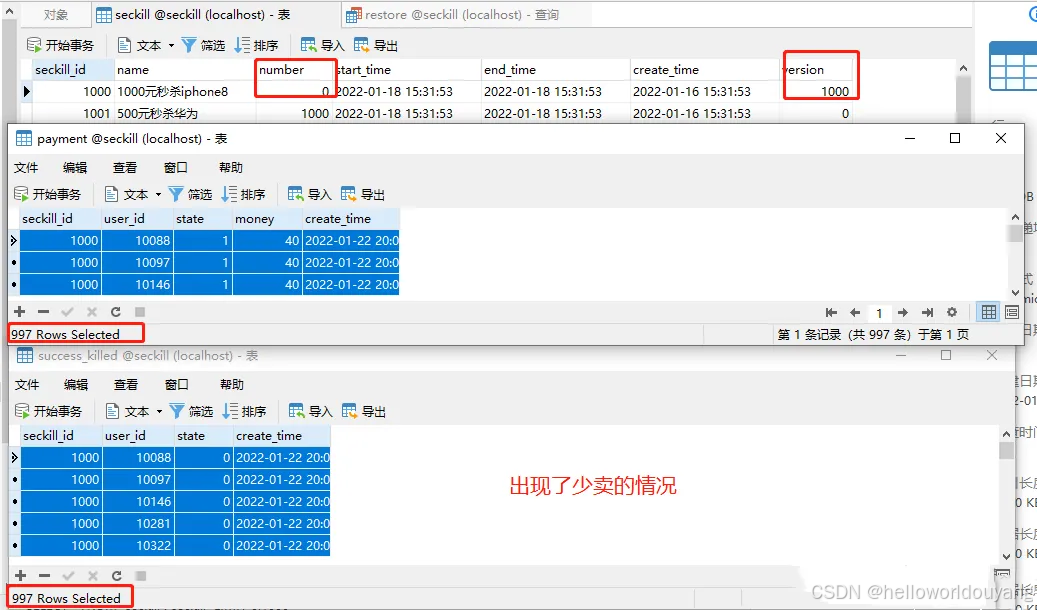Open 文本 dropdown arrow in payment window
Screen dimensions: 1037x610
[158, 194]
